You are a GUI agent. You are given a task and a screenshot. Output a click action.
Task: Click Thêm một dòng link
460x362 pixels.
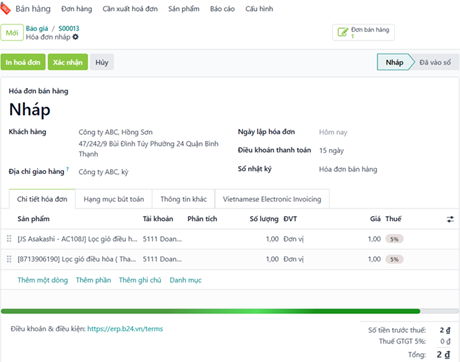pyautogui.click(x=43, y=280)
